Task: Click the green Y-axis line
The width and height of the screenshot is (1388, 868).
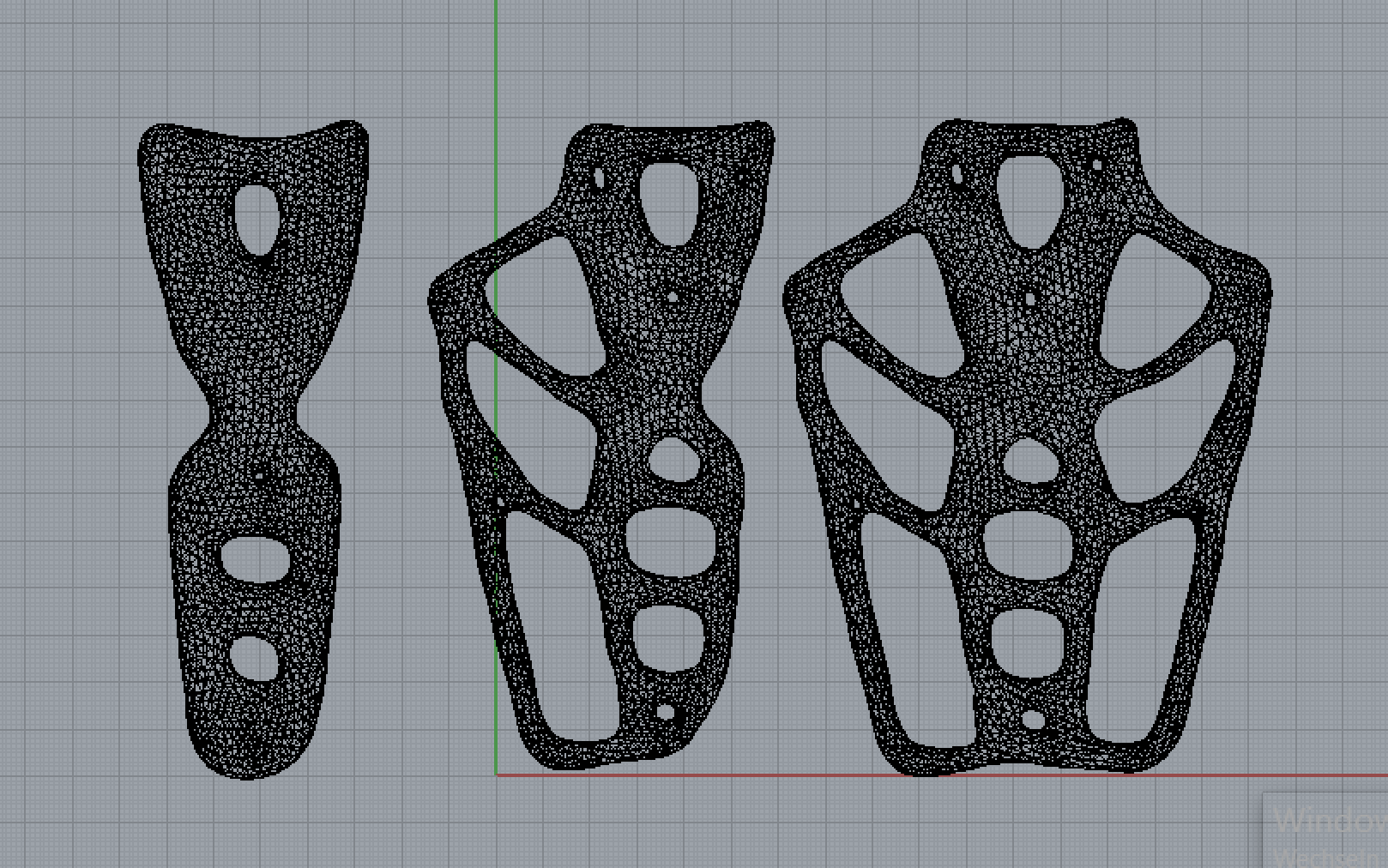Action: click(496, 86)
